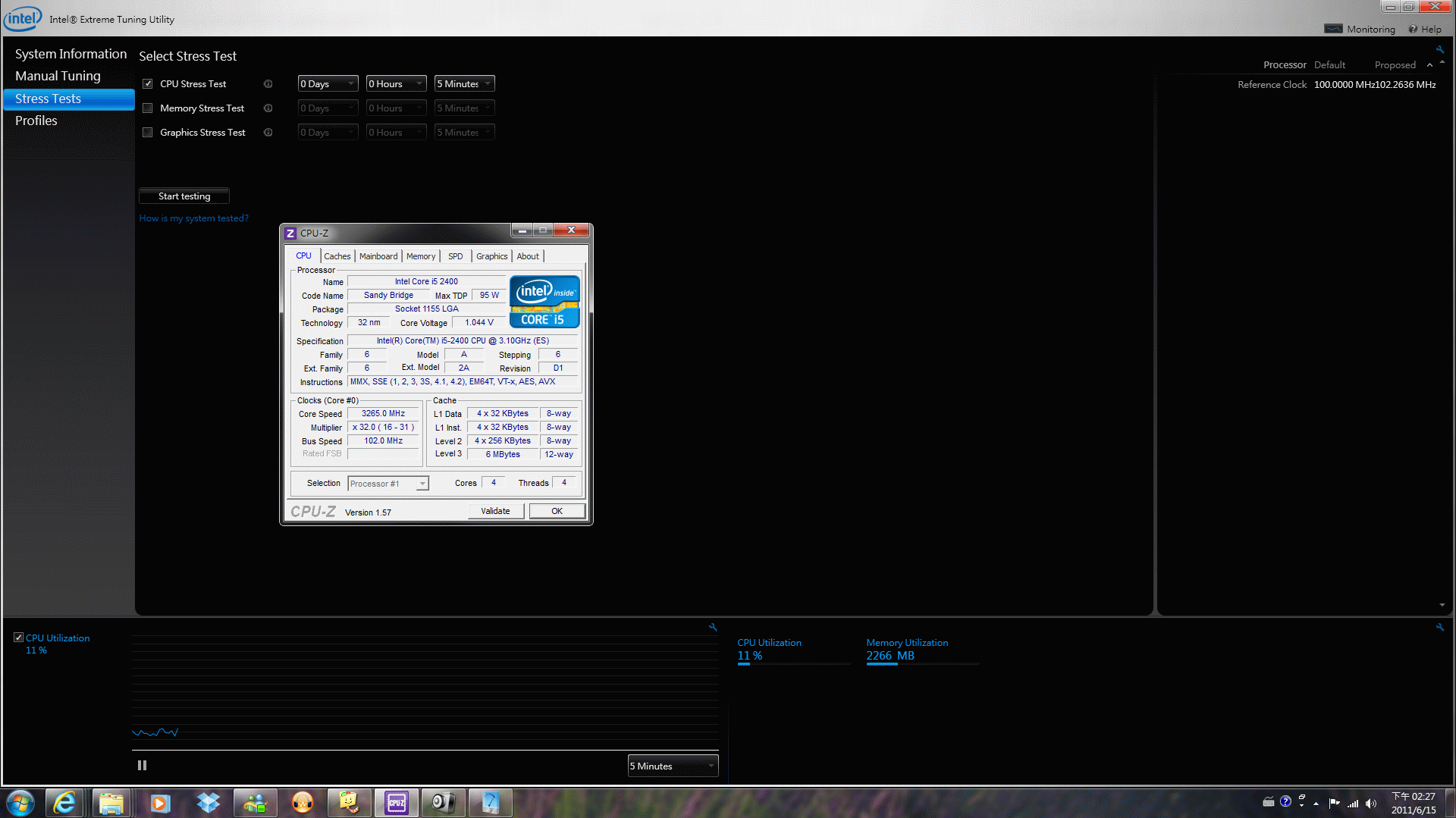This screenshot has height=818, width=1456.
Task: Toggle the CPU Utilization graph checkbox
Action: [19, 638]
